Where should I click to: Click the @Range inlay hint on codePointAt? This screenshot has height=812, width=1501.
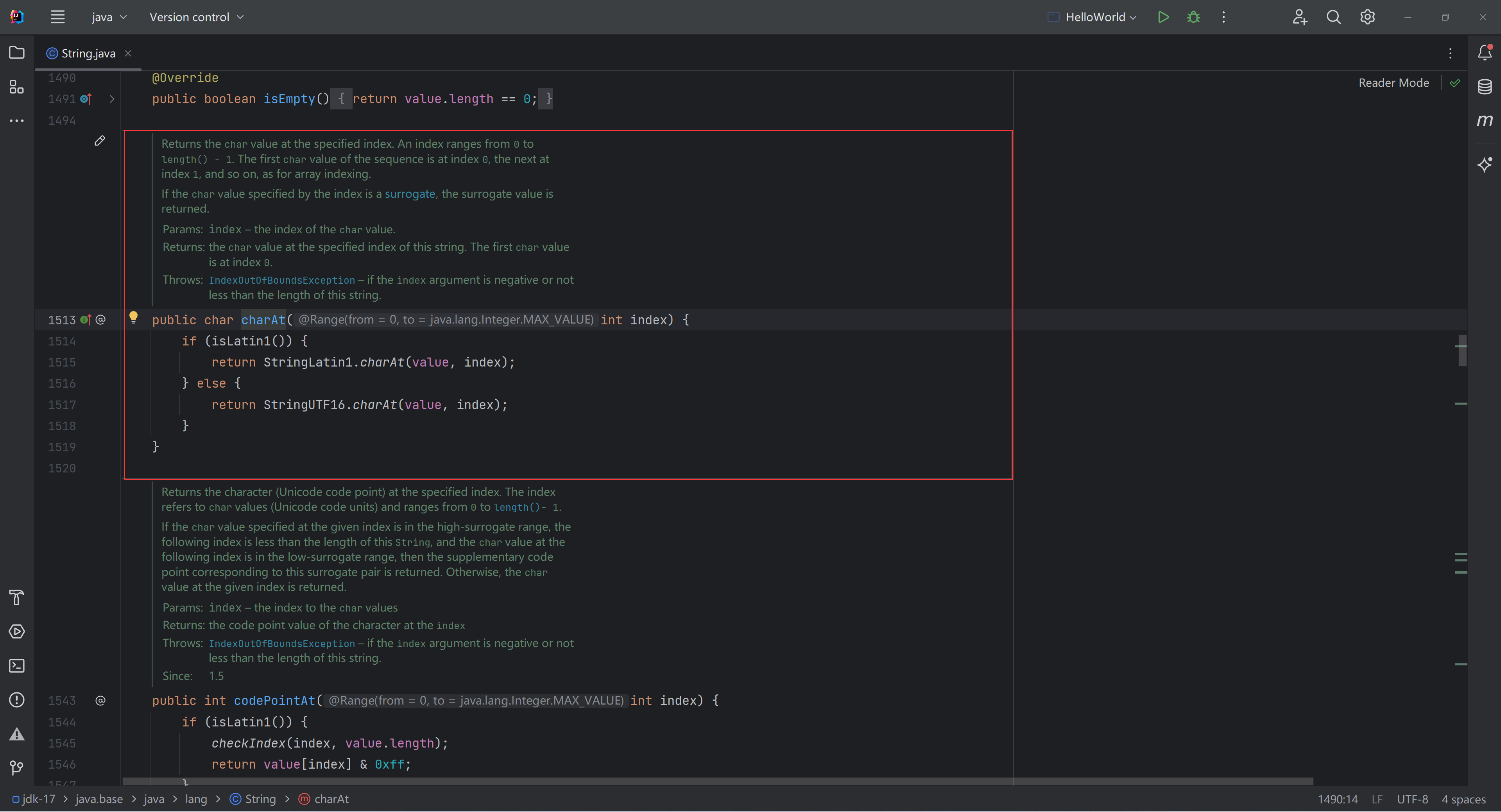click(476, 701)
